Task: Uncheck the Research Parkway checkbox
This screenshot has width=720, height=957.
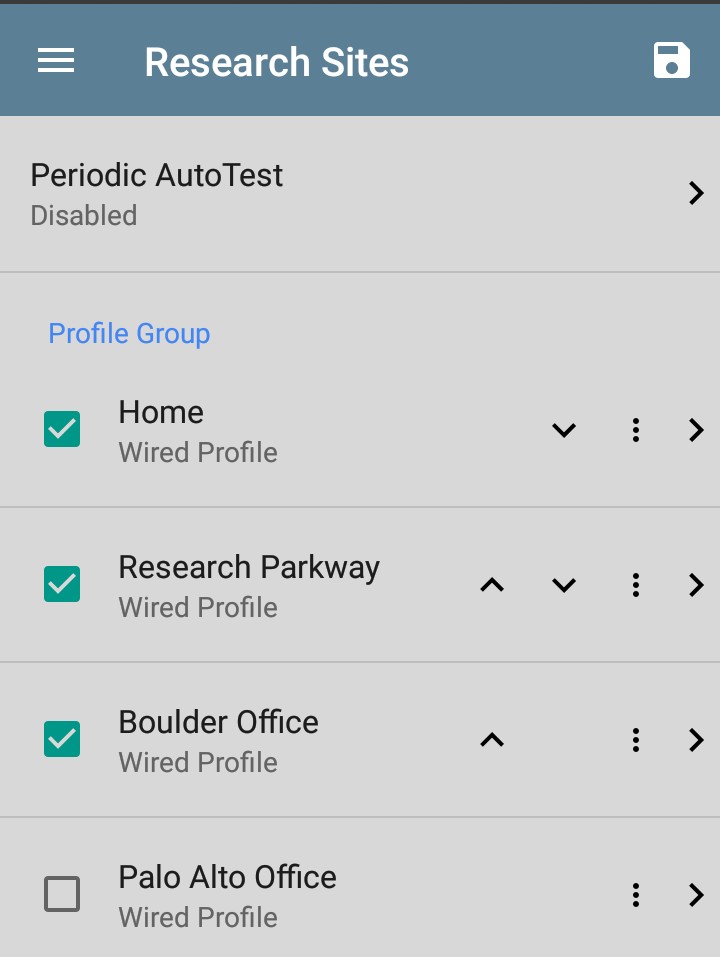Action: [62, 584]
